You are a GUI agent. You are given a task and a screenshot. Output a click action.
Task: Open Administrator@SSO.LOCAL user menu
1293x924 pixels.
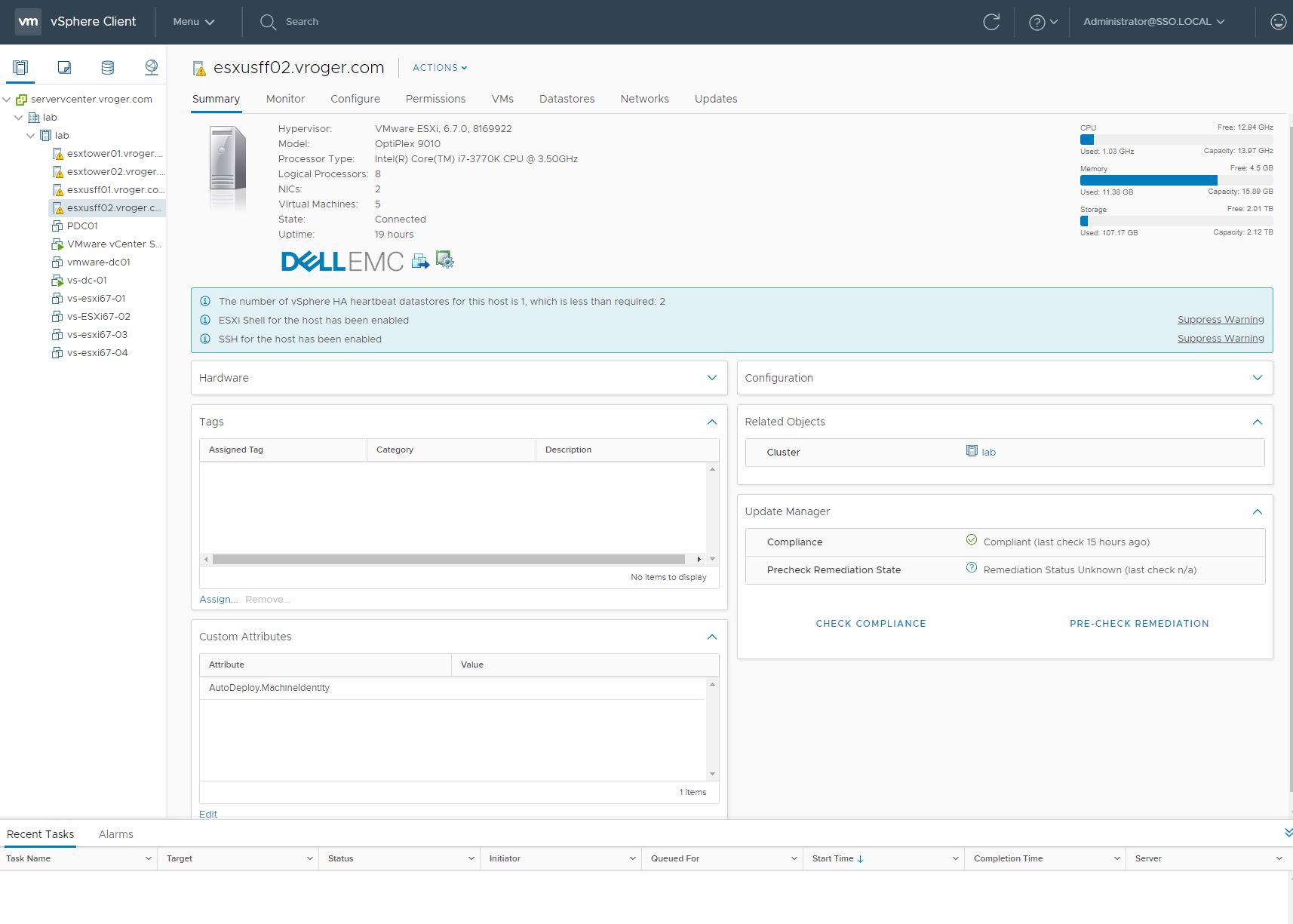tap(1153, 22)
